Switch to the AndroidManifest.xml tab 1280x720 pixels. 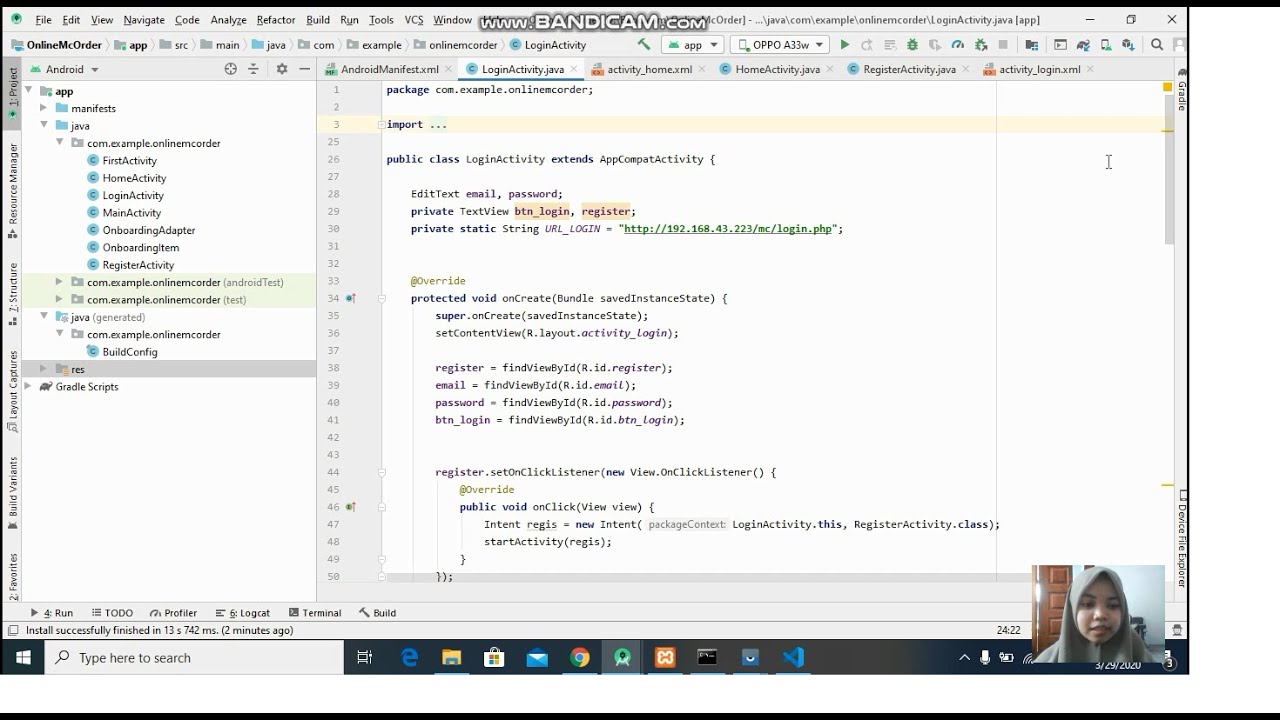[x=388, y=69]
